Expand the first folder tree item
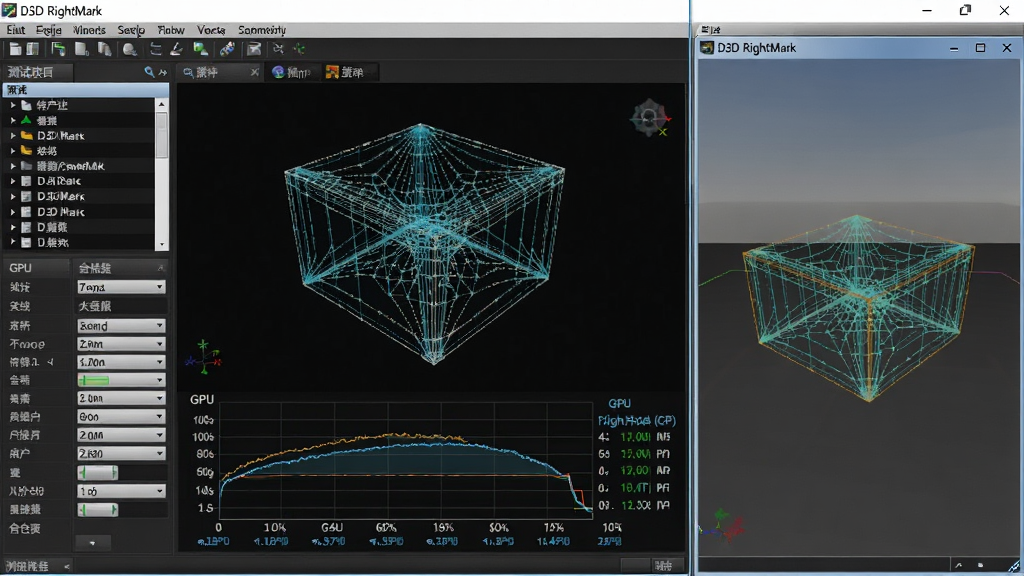This screenshot has height=576, width=1024. [12, 104]
